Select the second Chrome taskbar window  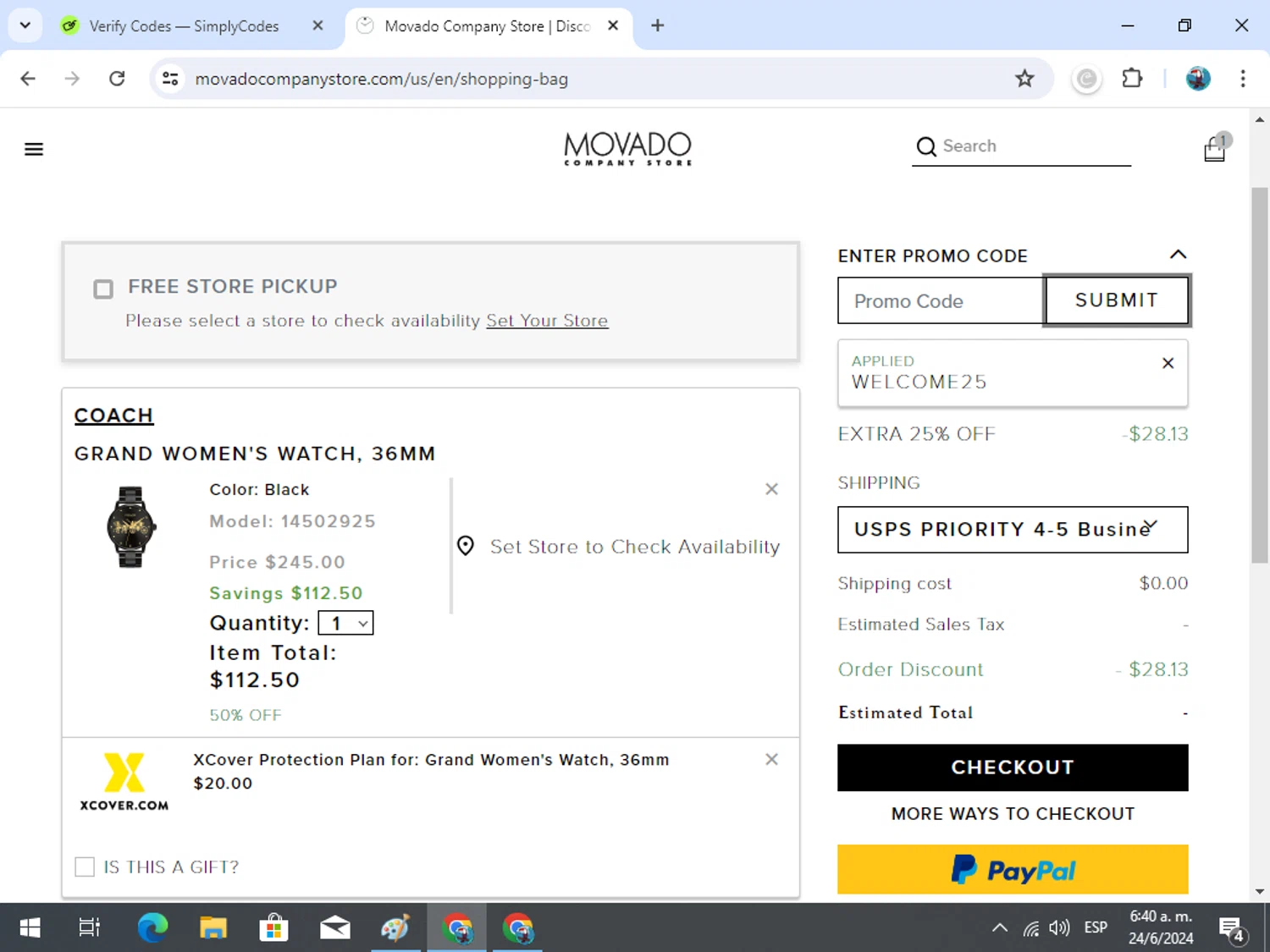coord(517,928)
